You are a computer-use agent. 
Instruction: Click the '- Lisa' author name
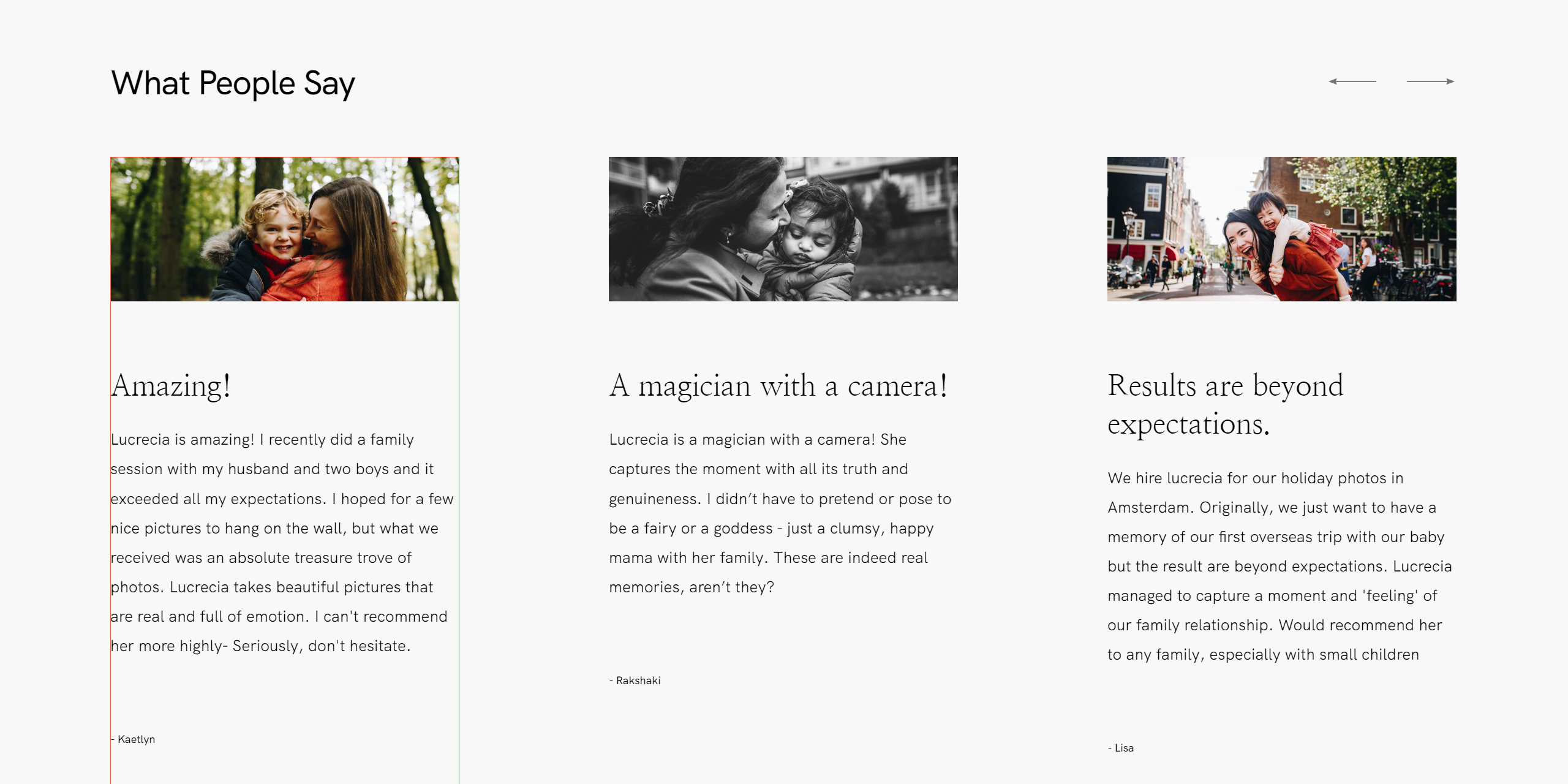point(1121,748)
